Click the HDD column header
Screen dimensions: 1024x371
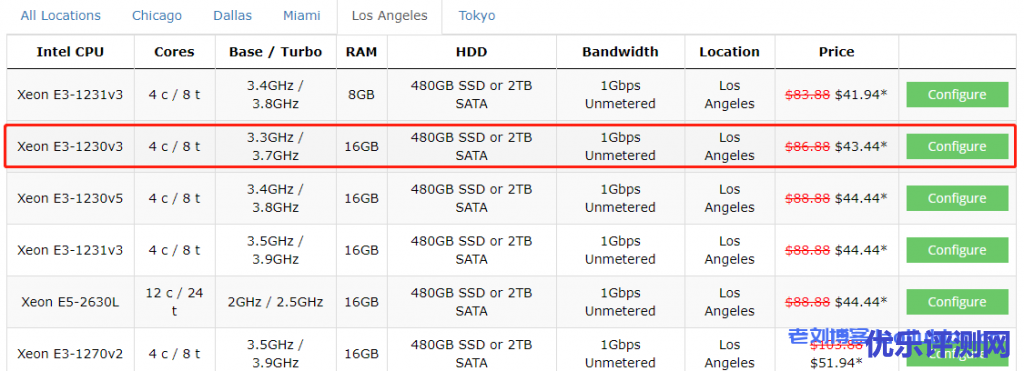pos(472,52)
